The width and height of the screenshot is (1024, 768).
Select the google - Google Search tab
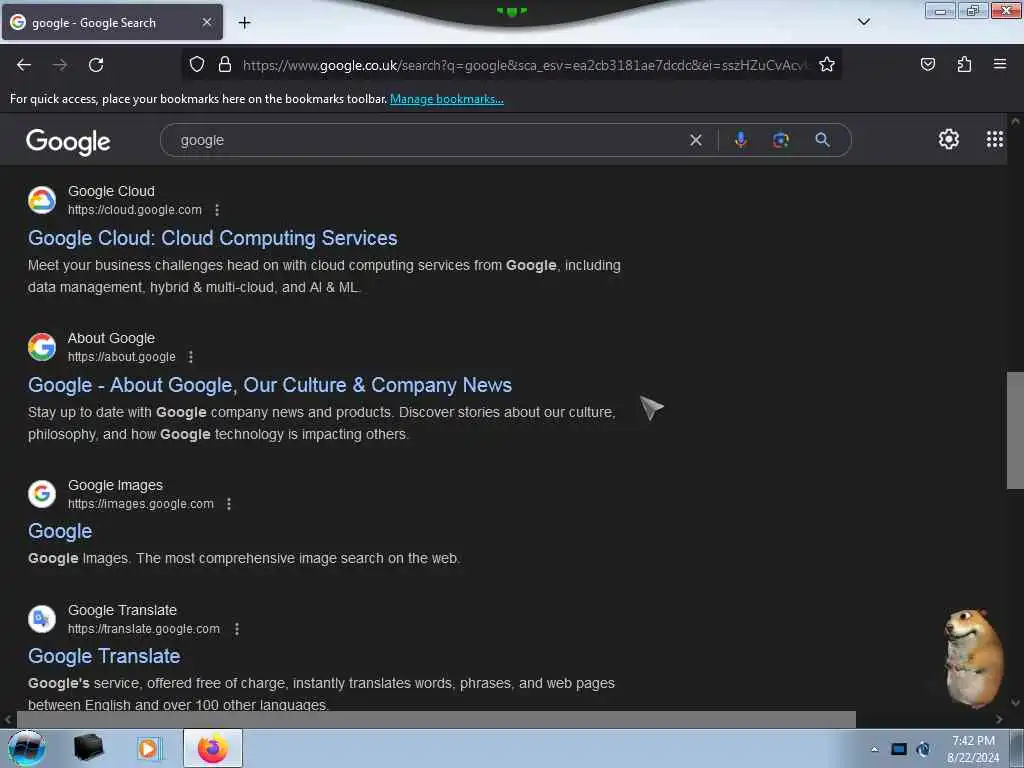(112, 22)
